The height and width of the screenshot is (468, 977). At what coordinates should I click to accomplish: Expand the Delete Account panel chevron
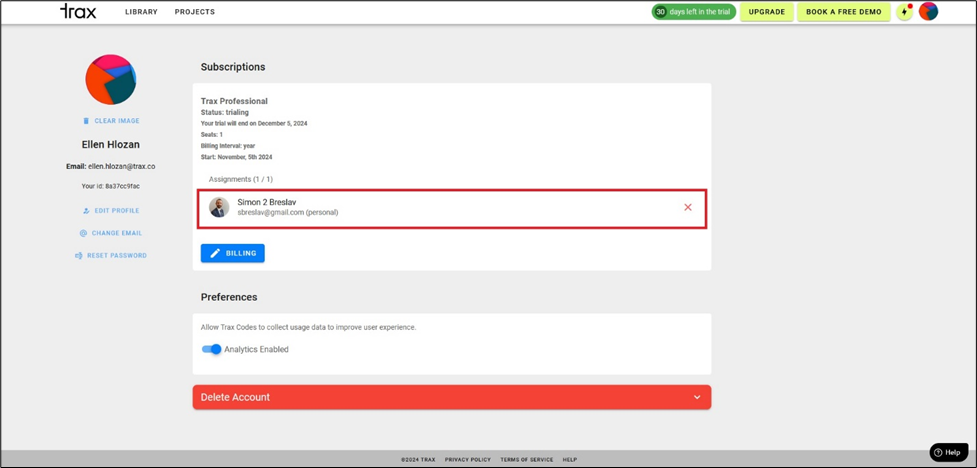(697, 397)
